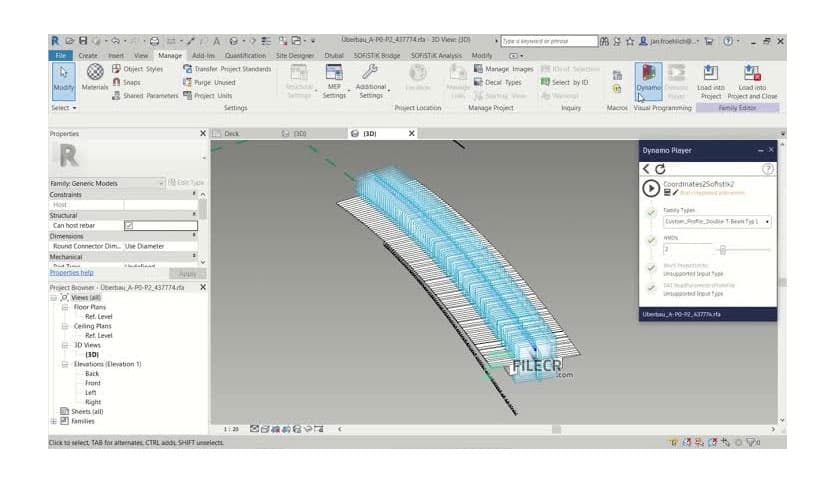Refresh the Dynamo Player script list
The width and height of the screenshot is (836, 484).
tap(660, 169)
